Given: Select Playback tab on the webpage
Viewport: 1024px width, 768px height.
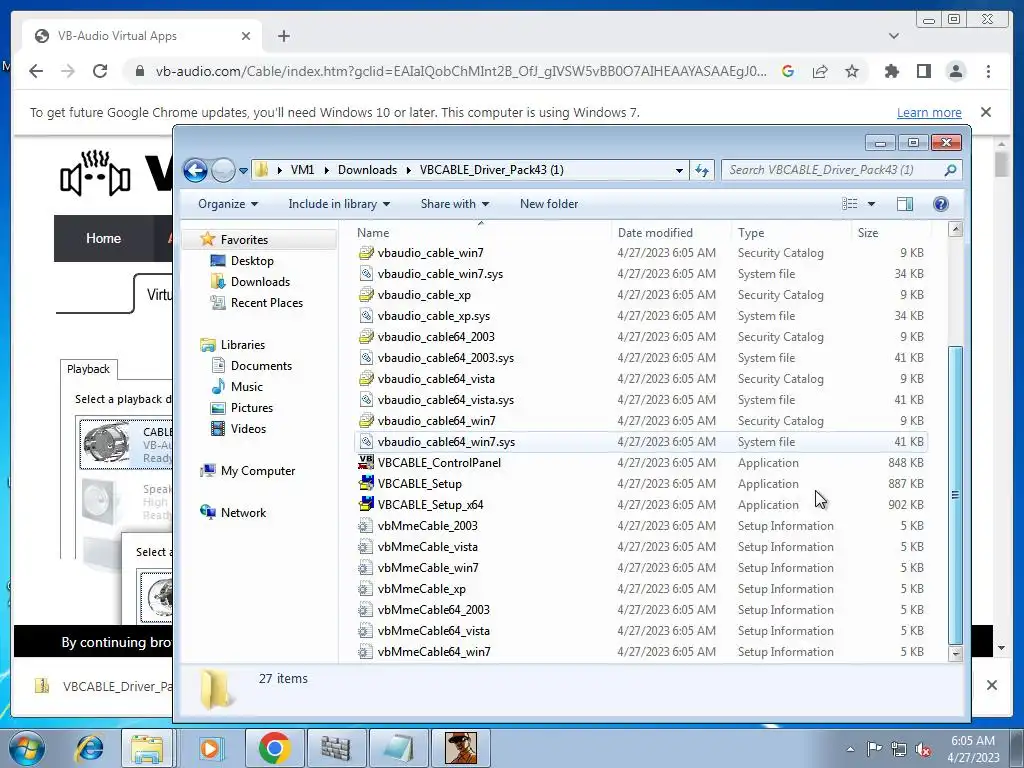Looking at the screenshot, I should click(x=88, y=369).
